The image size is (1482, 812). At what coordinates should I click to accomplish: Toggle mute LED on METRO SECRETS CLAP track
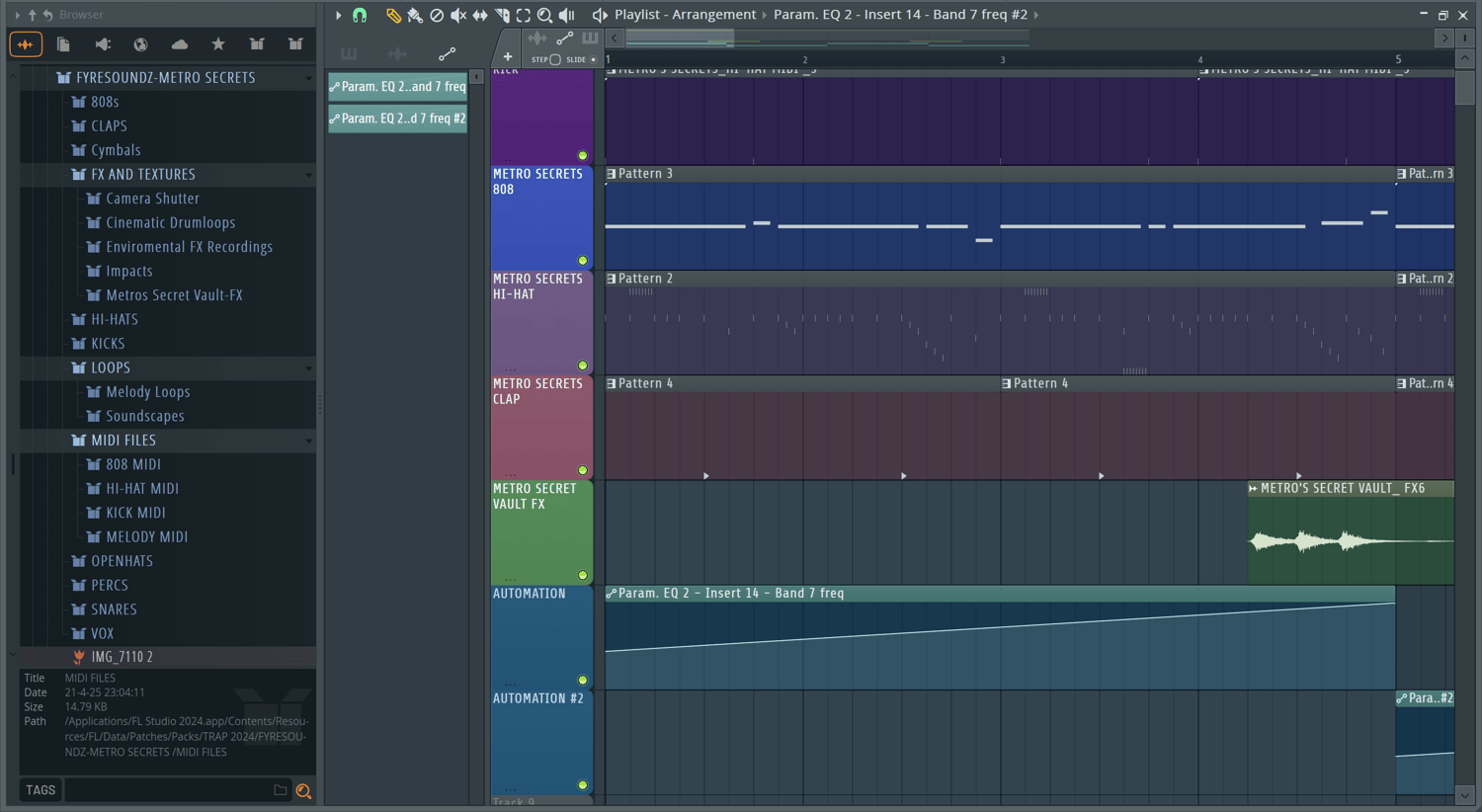pyautogui.click(x=583, y=470)
